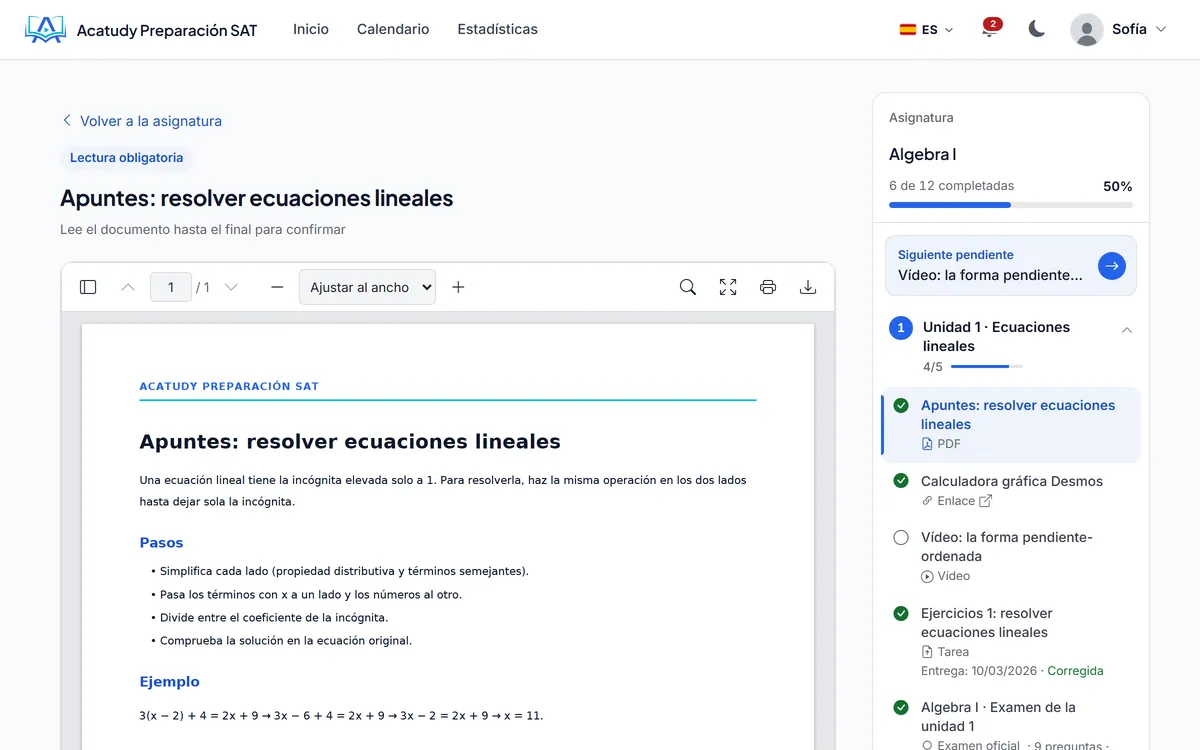The image size is (1200, 750).
Task: Go to next PDF page
Action: (x=231, y=287)
